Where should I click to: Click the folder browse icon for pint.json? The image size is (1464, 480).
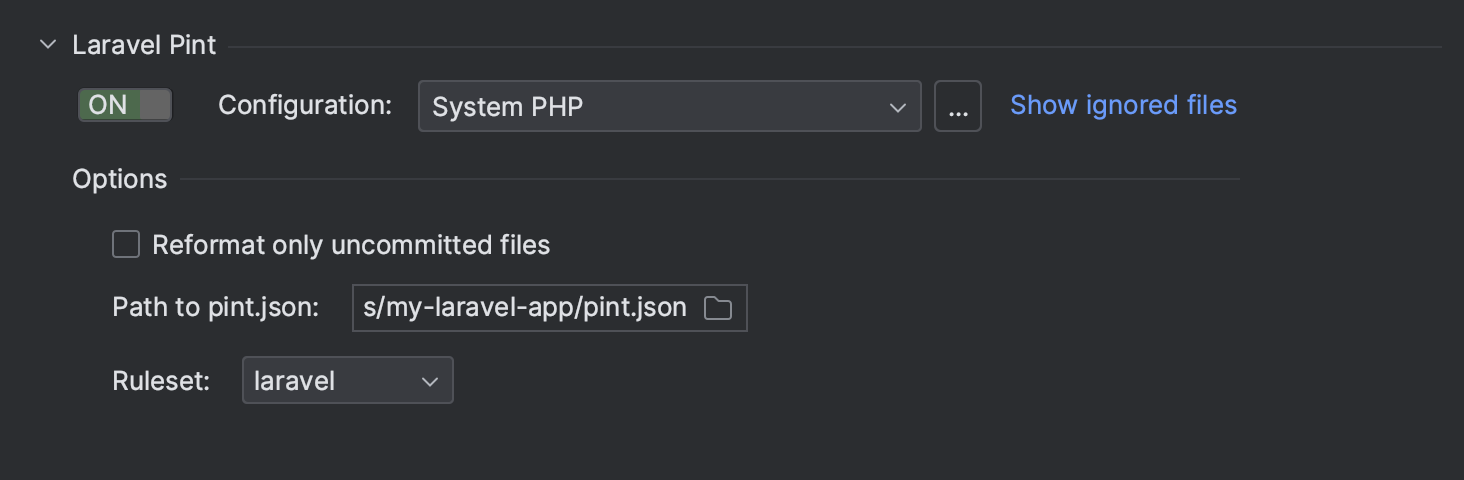click(718, 308)
